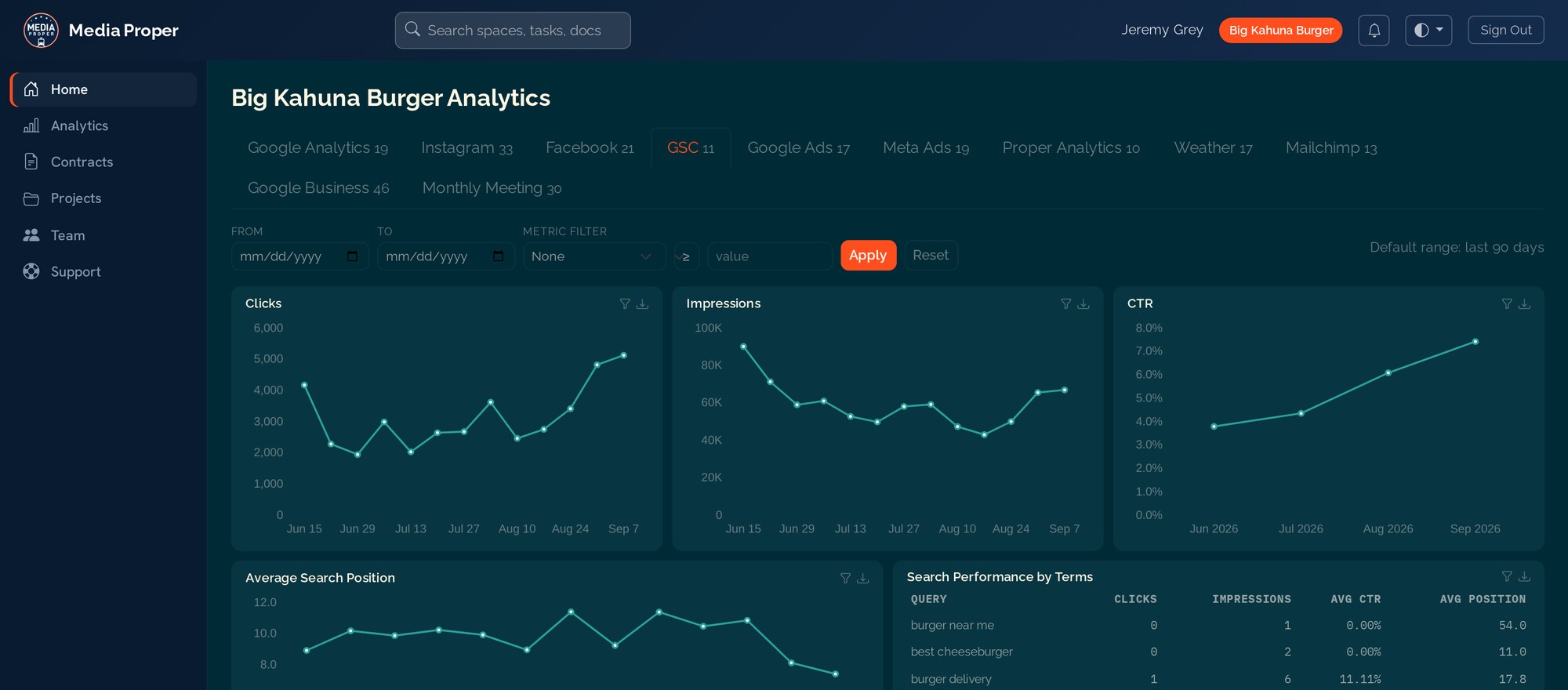Go to Projects in sidebar
Viewport: 1568px width, 690px height.
(x=103, y=198)
